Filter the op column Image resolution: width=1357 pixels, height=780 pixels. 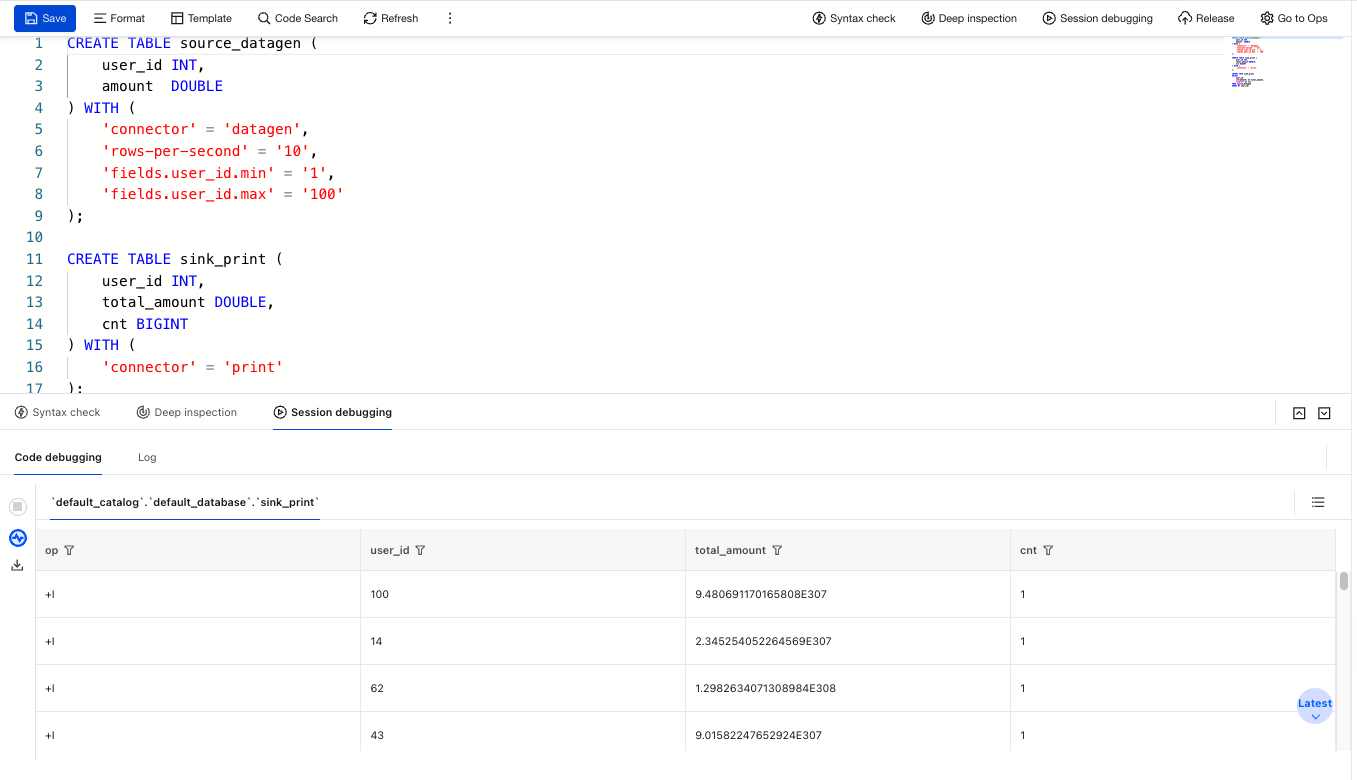tap(70, 550)
